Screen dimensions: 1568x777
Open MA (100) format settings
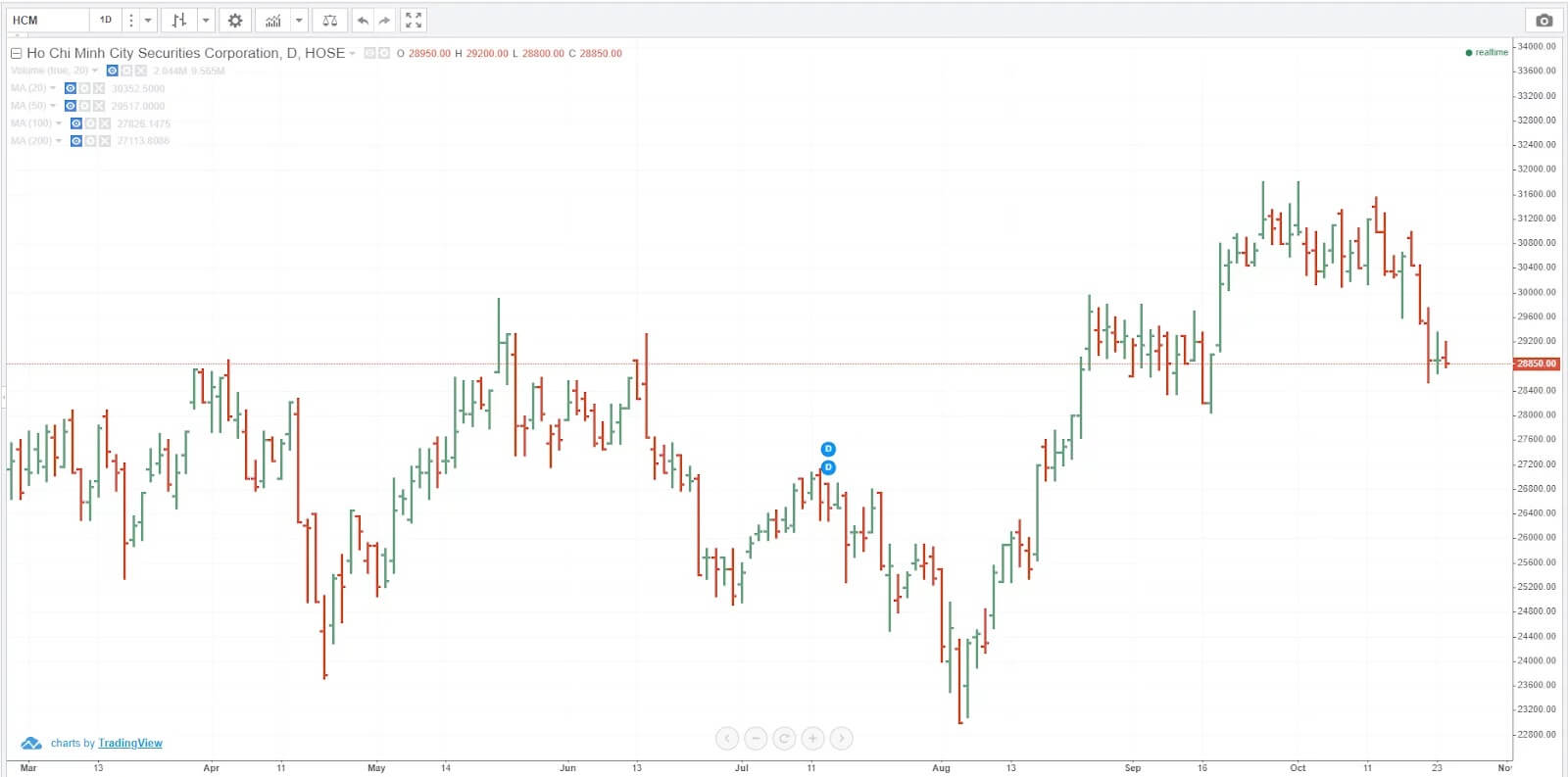pos(90,123)
